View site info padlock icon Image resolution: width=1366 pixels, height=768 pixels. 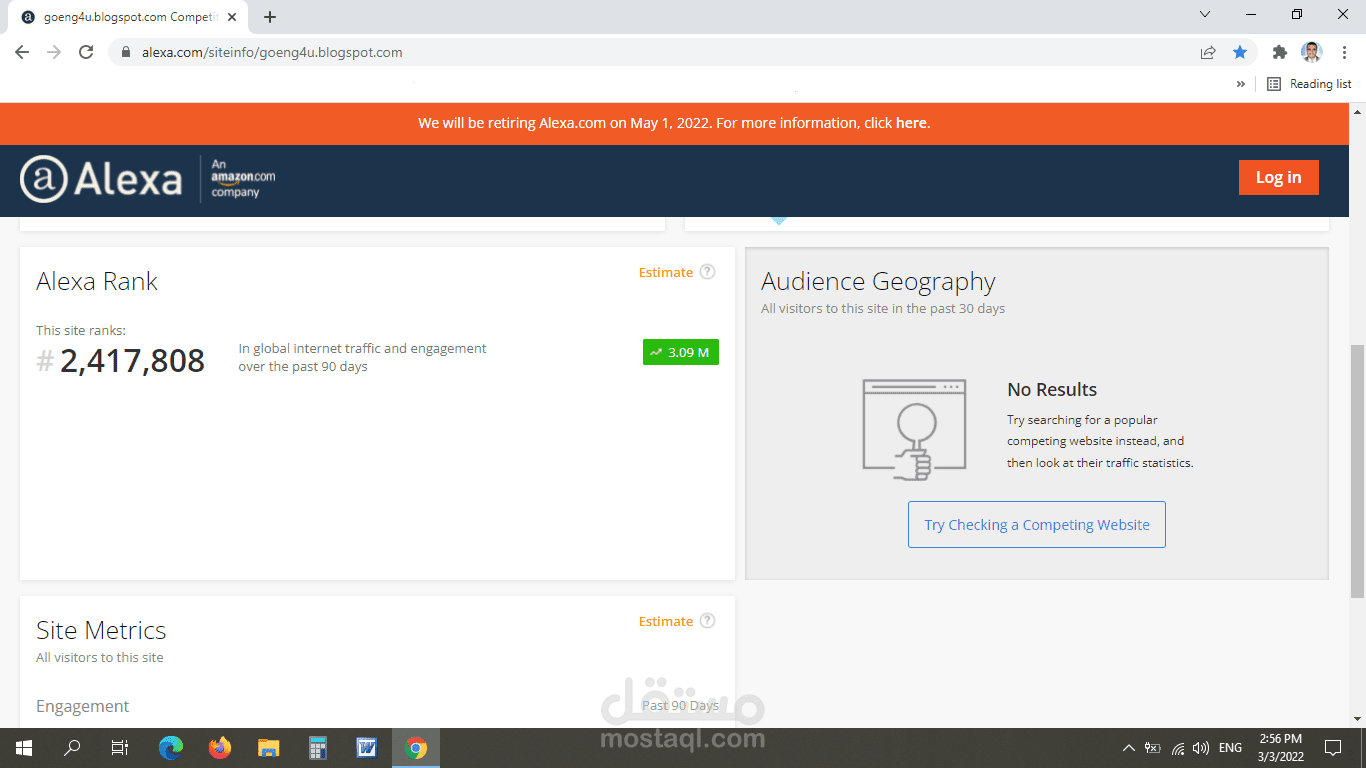click(126, 52)
